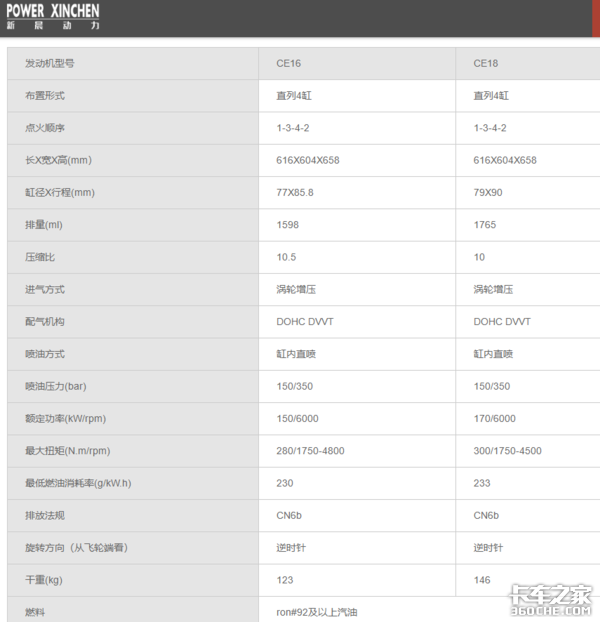
Task: Select the 616X604X658 value under CE16
Action: coord(308,160)
